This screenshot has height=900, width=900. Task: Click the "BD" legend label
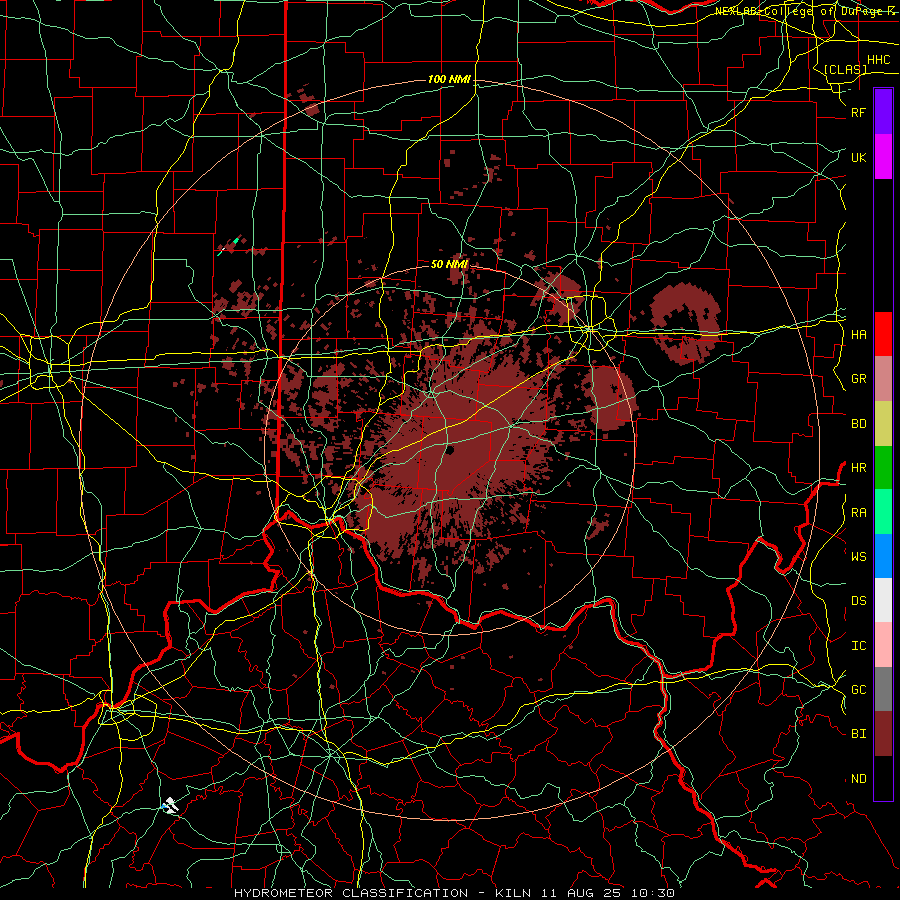pos(858,424)
